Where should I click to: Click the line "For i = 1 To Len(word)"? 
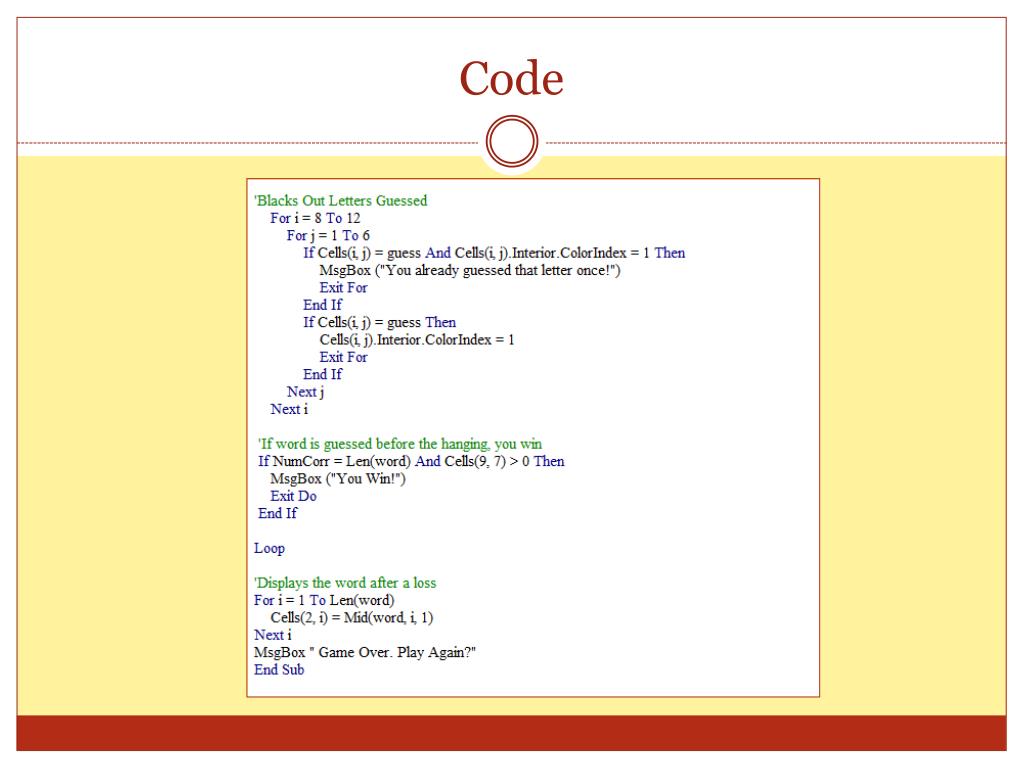tap(324, 600)
